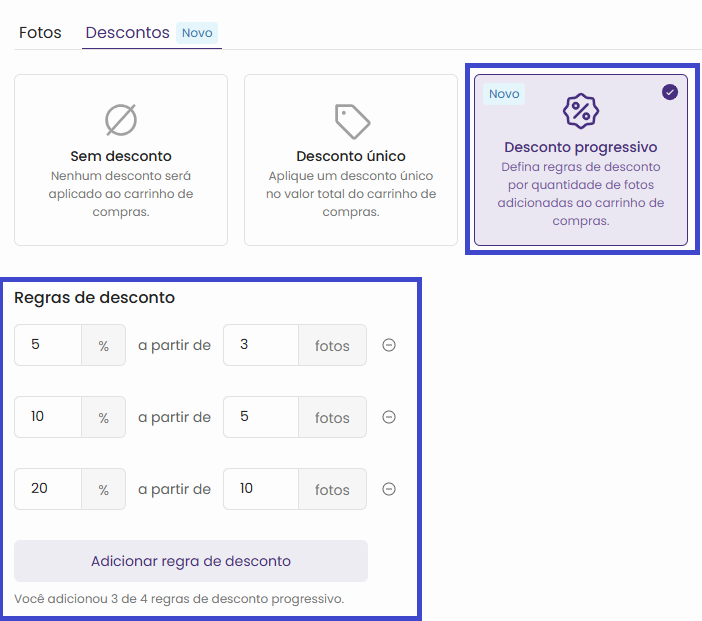Remove the 10% discount rule
702x621 pixels.
pyautogui.click(x=389, y=417)
